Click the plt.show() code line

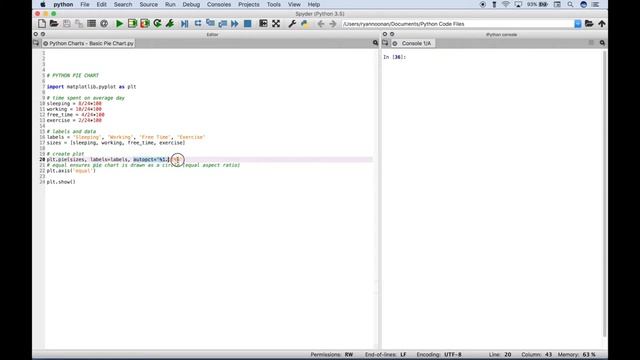[61, 182]
